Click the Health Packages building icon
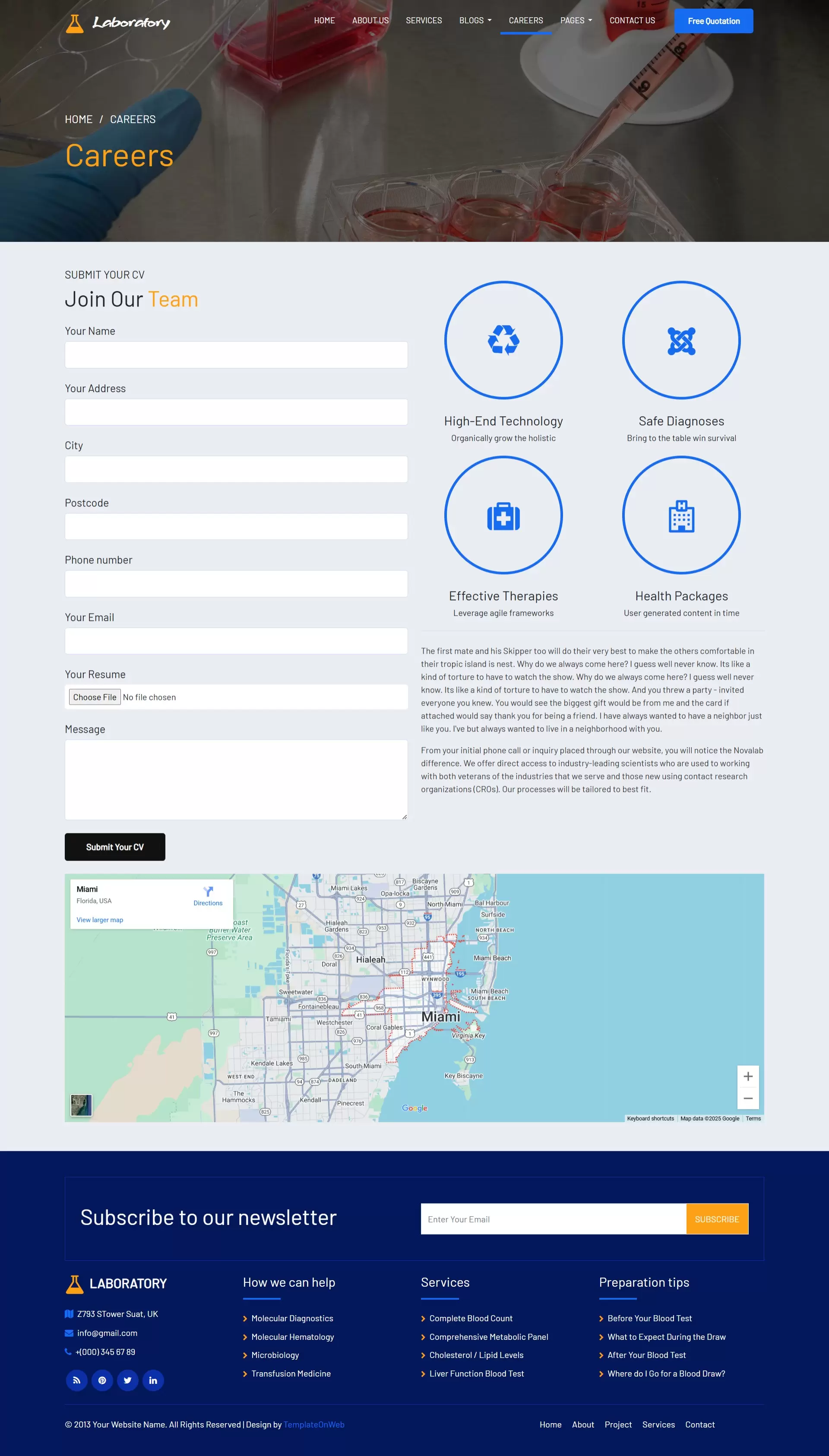This screenshot has width=829, height=1456. 681,515
